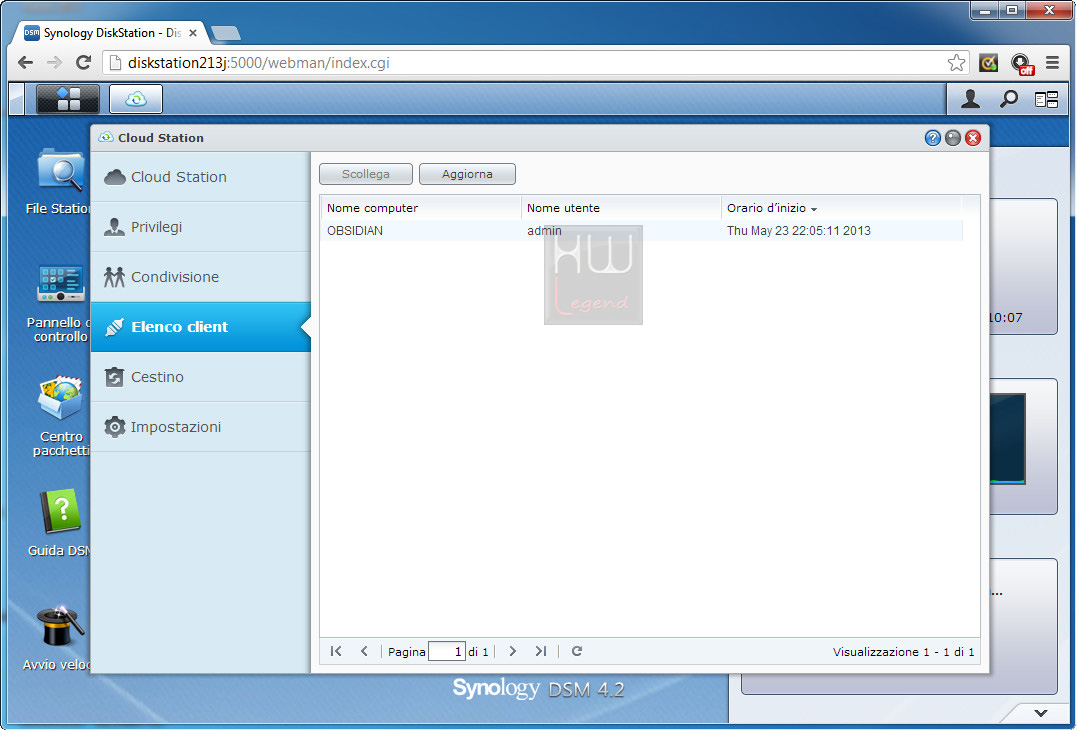Click the yellow checkmark extension icon
The width and height of the screenshot is (1077, 731).
point(988,63)
